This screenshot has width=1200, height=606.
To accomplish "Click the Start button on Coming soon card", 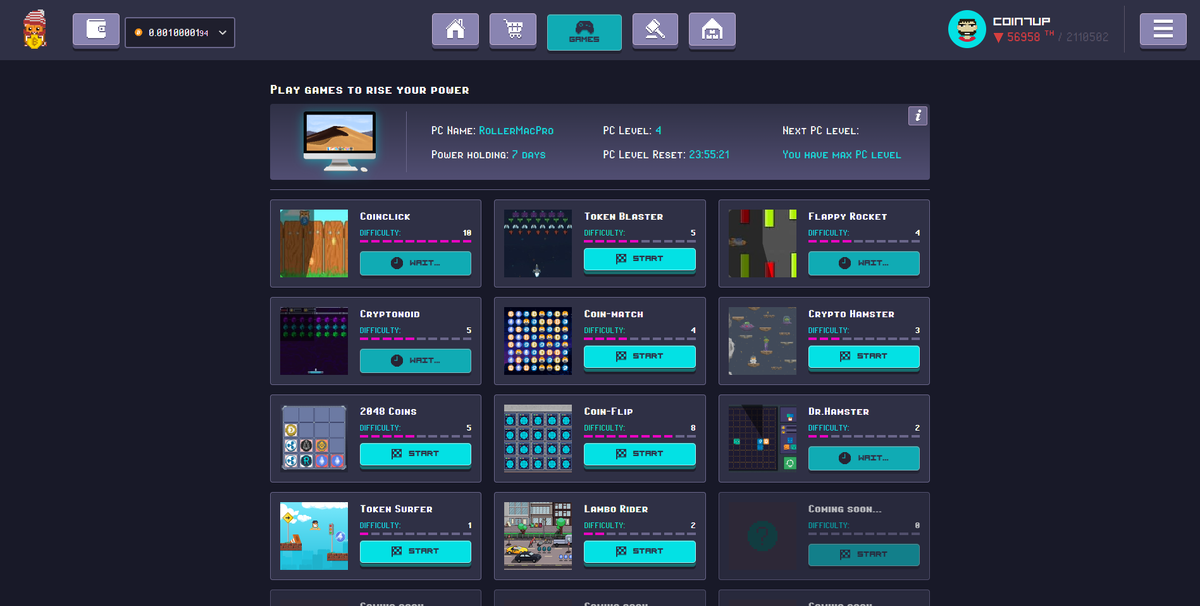I will click(863, 554).
